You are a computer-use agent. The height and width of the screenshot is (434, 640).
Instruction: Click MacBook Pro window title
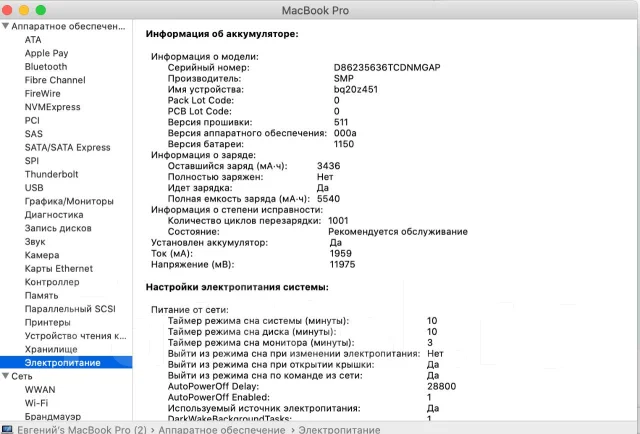pyautogui.click(x=315, y=10)
